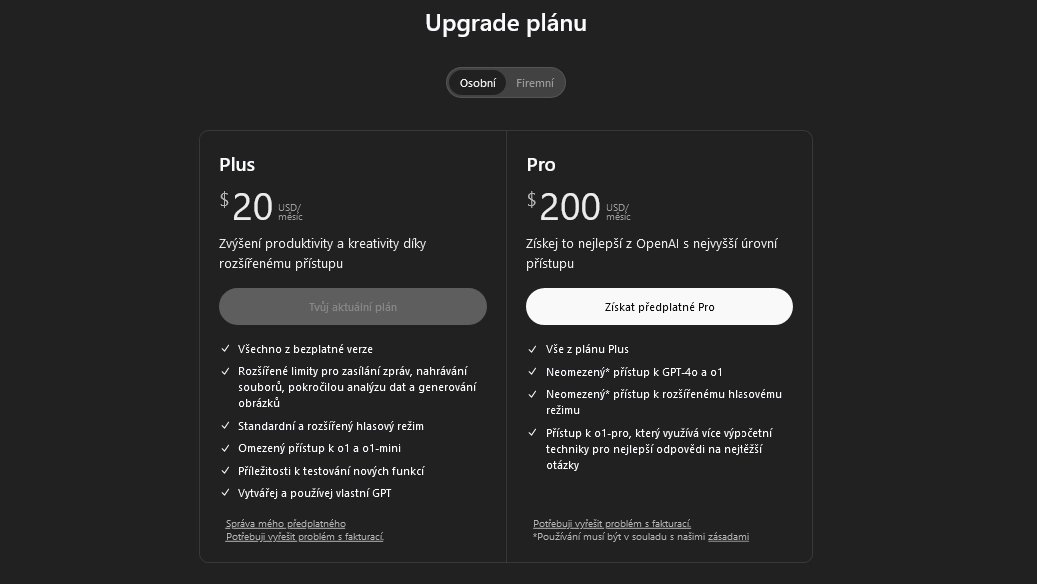Click checkmark beside Všechno z bezplatné verze
1037x584 pixels.
pos(225,349)
